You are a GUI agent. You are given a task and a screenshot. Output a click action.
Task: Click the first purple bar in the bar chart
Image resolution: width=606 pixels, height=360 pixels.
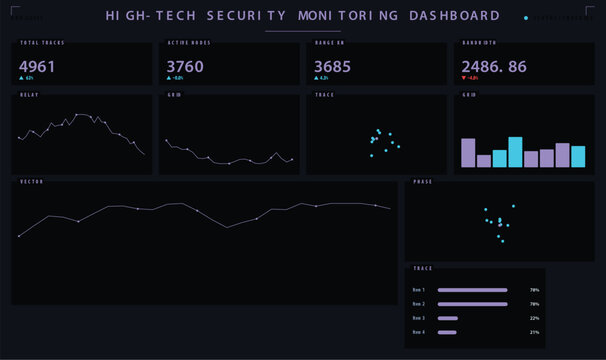468,153
